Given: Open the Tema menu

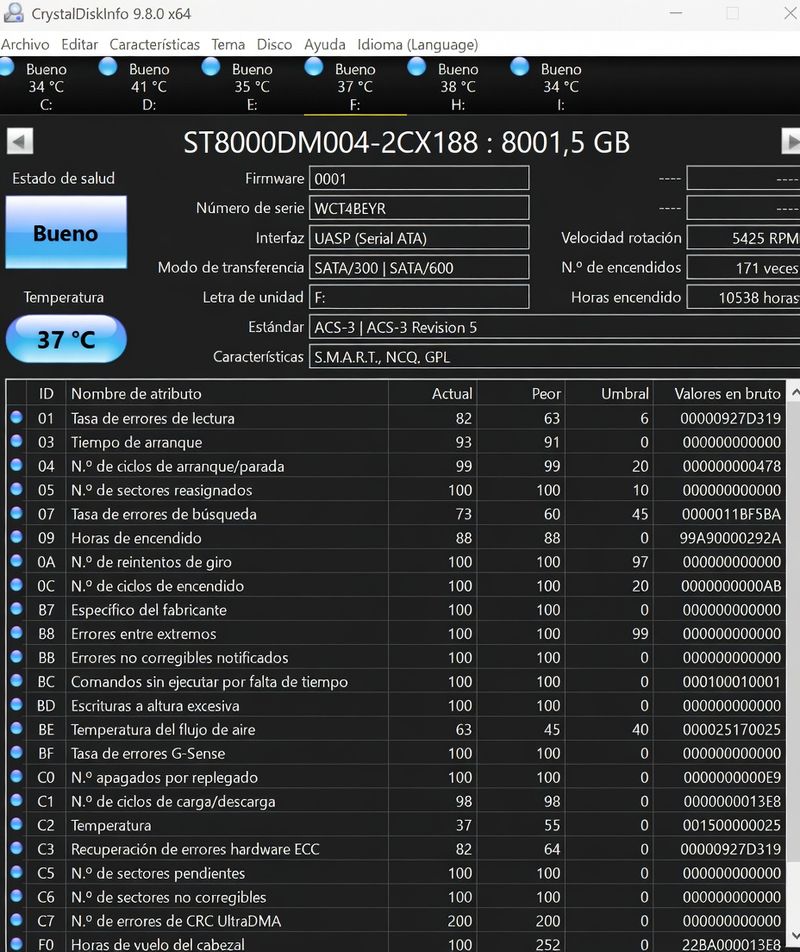Looking at the screenshot, I should [x=228, y=44].
